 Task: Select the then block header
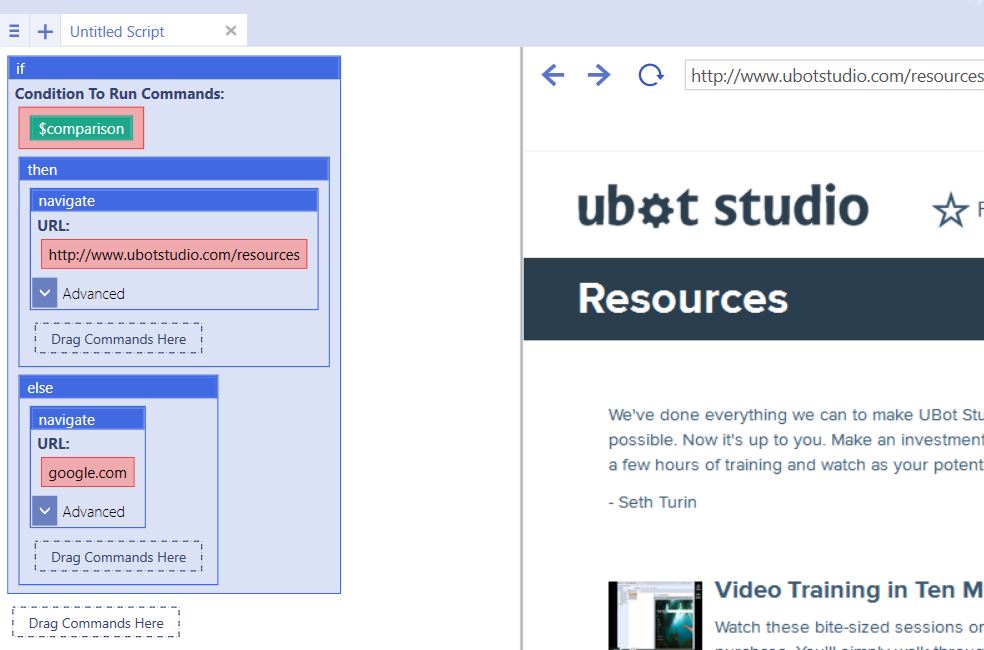coord(174,169)
